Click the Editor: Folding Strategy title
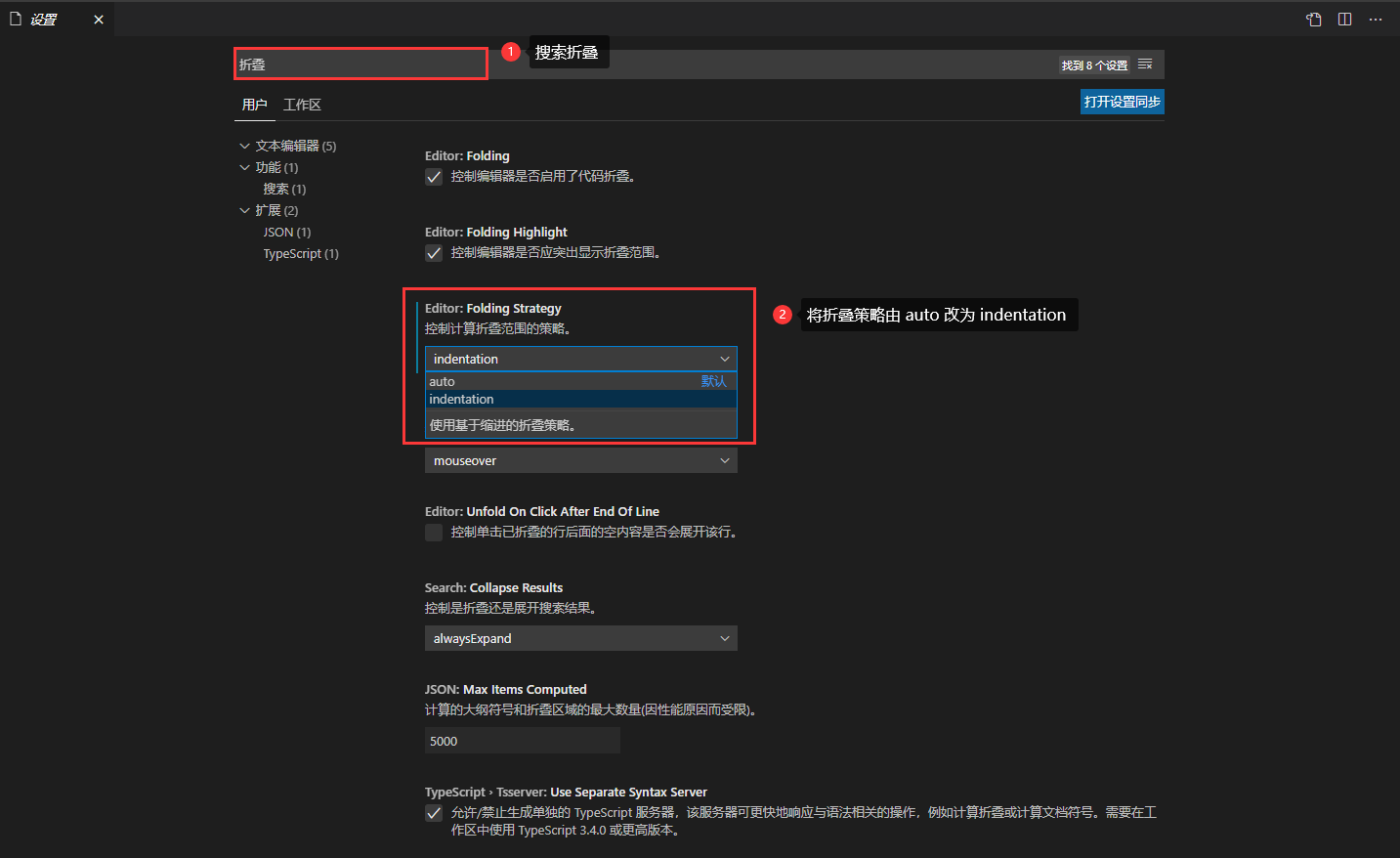Viewport: 1400px width, 858px height. [x=493, y=308]
